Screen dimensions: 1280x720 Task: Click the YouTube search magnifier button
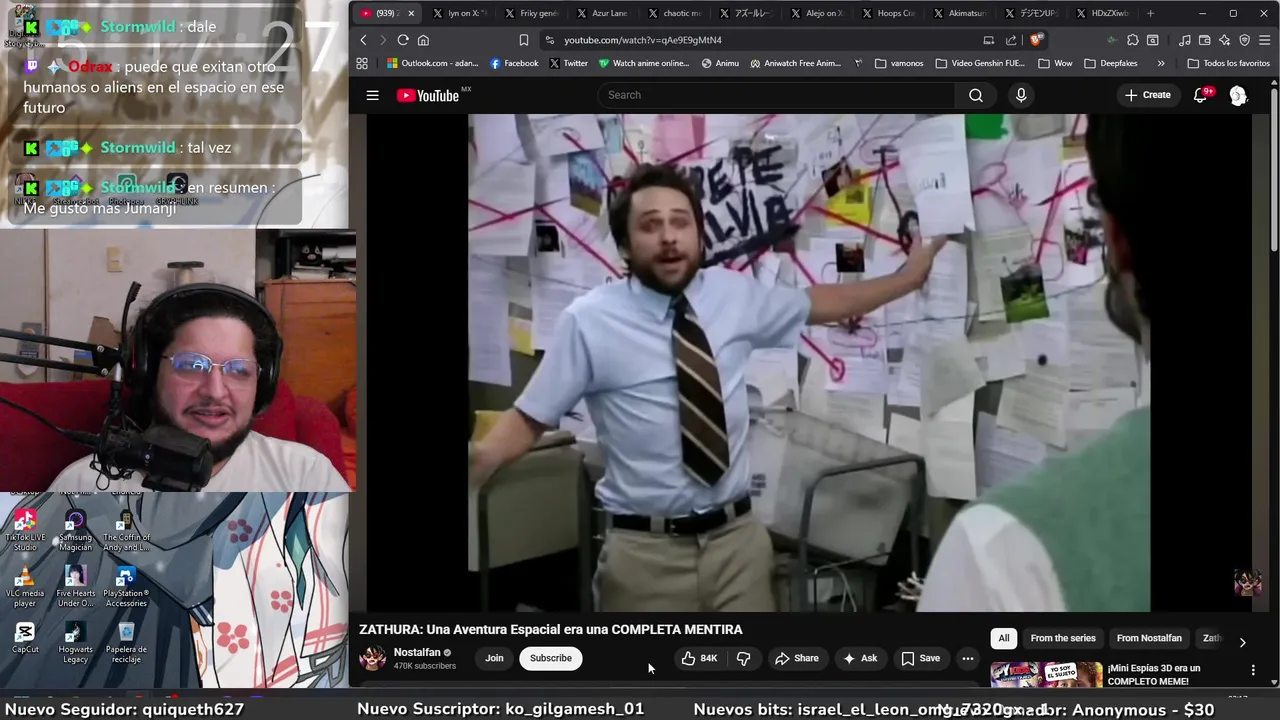click(x=976, y=95)
